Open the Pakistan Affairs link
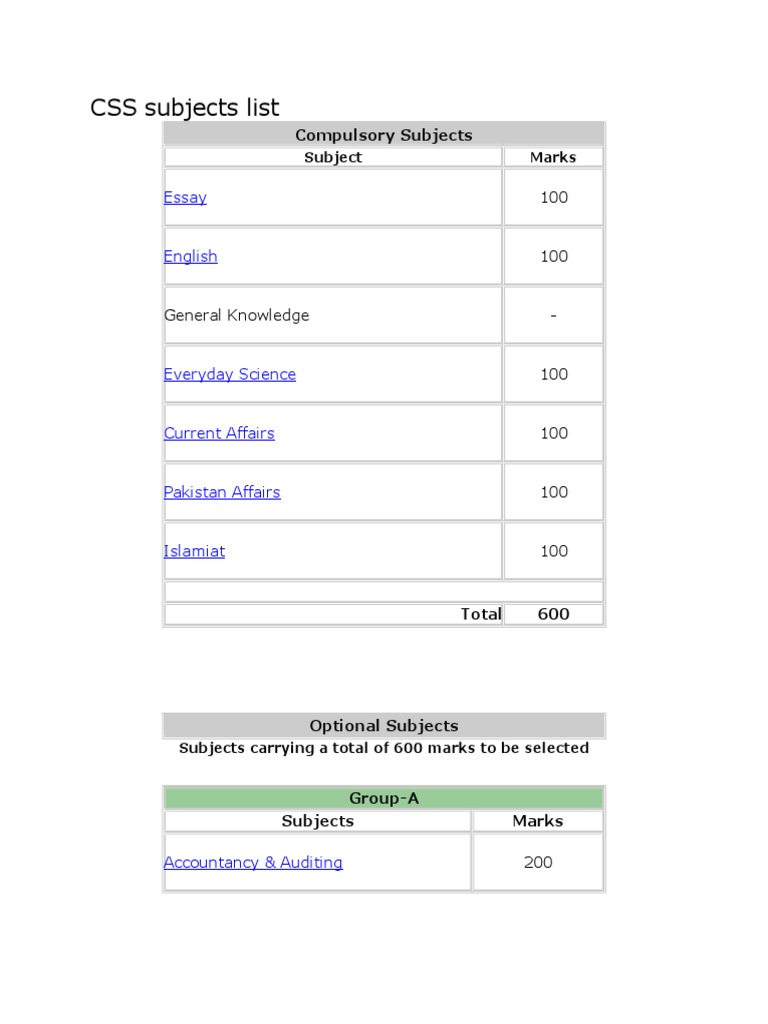The image size is (768, 1024). (x=221, y=492)
